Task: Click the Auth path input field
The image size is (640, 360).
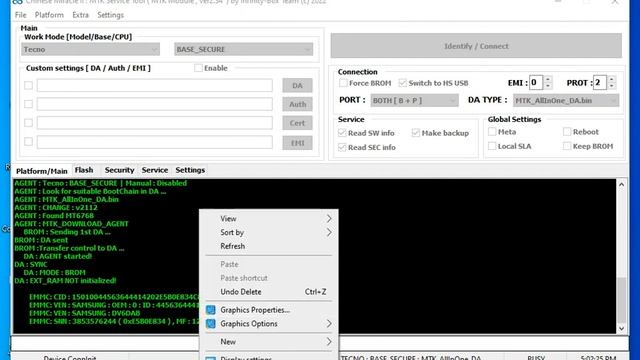Action: point(155,104)
